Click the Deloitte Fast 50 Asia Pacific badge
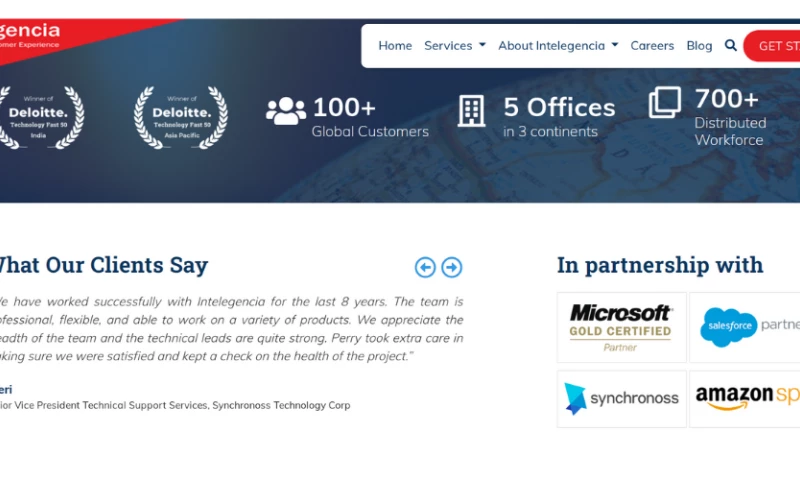The image size is (800, 480). 181,118
